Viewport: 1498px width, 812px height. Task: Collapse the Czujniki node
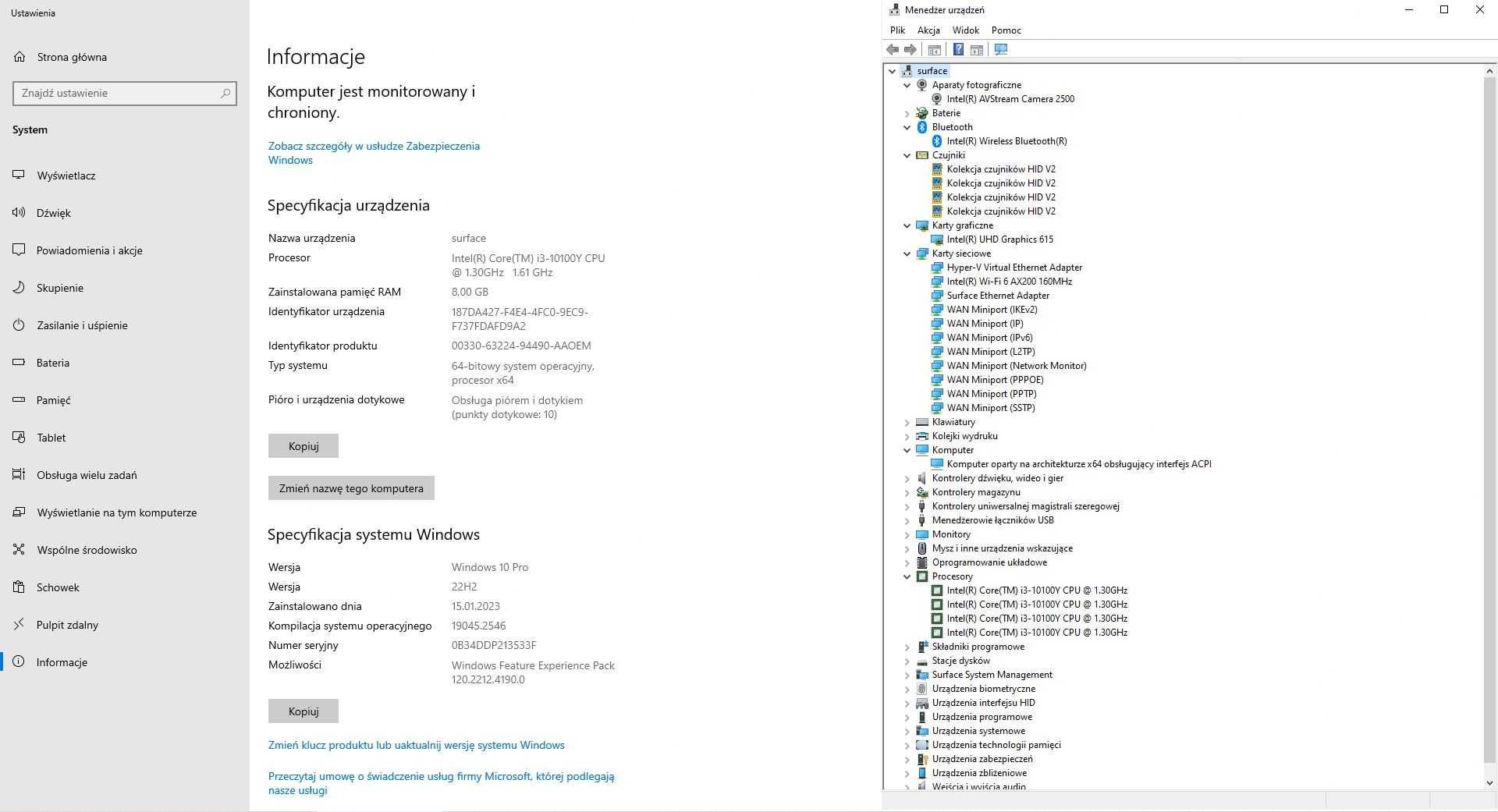907,155
